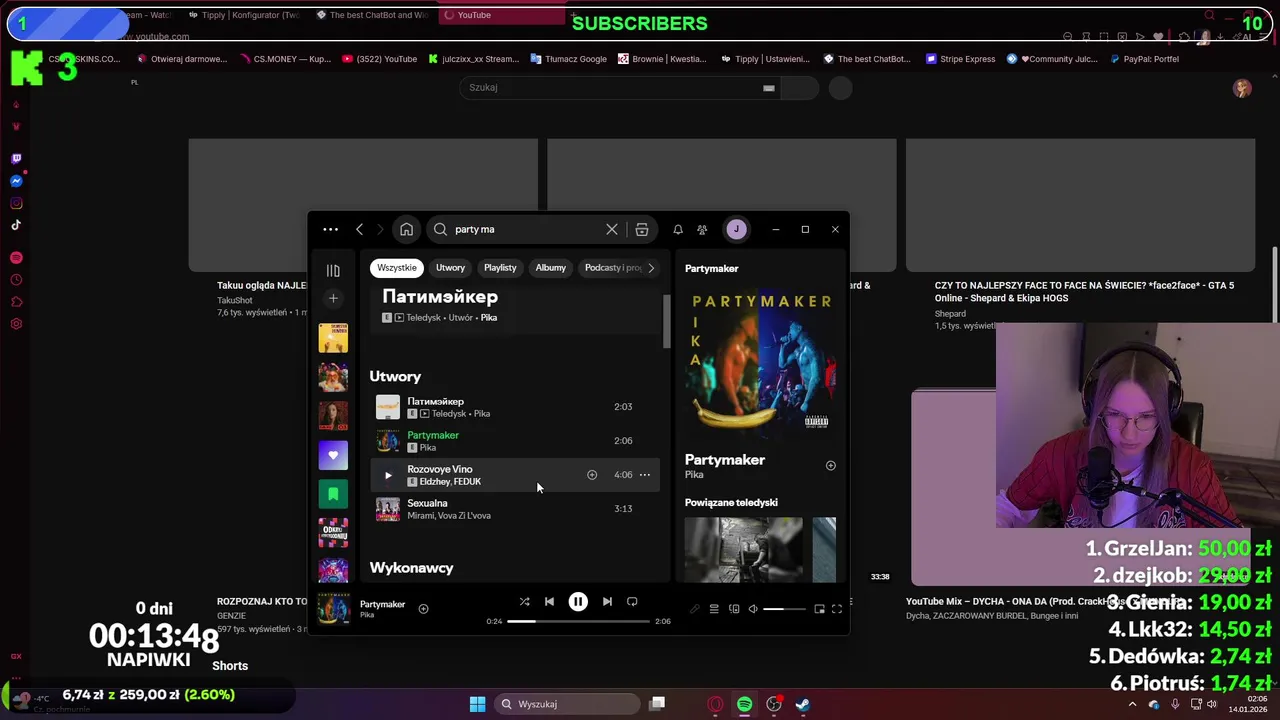This screenshot has width=1280, height=720.
Task: Open PayPal: Portfel bookmark
Action: pos(1144,59)
